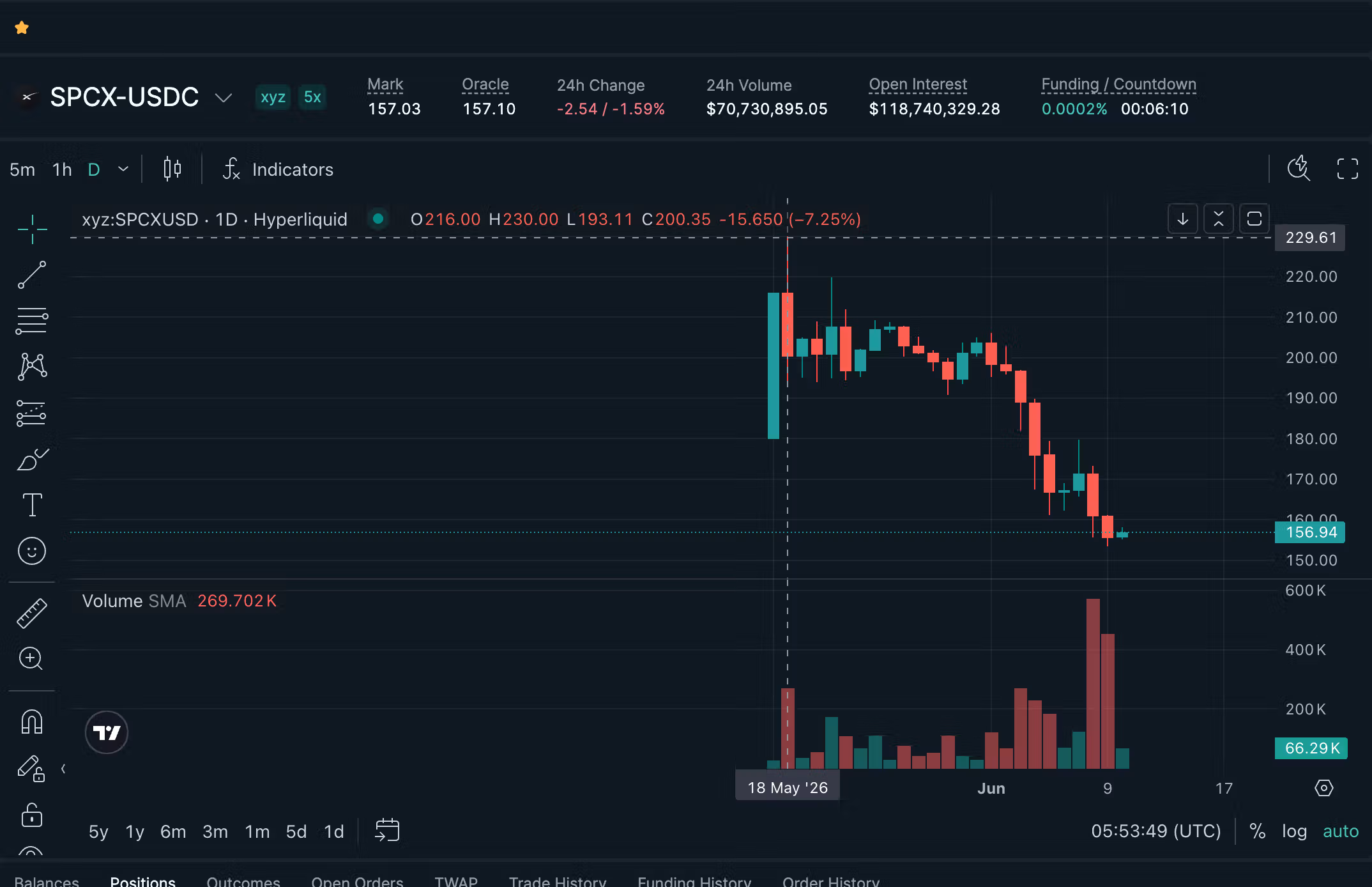1372x887 pixels.
Task: Open the Open Orders tab
Action: tap(357, 881)
